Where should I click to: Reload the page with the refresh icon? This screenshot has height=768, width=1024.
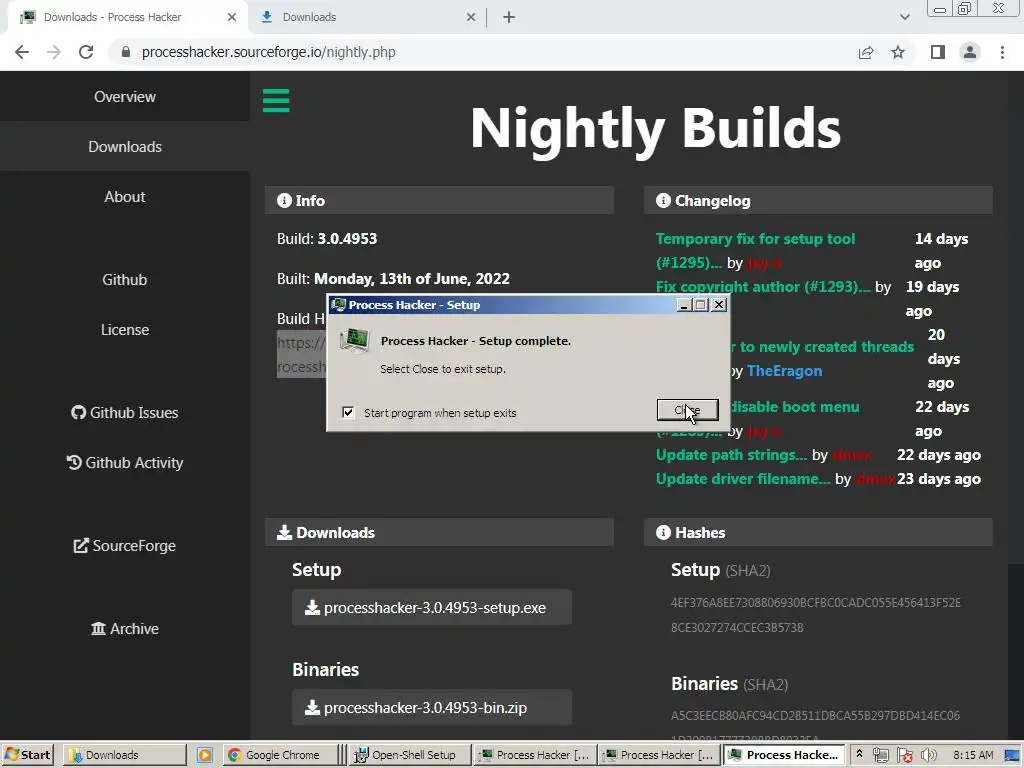86,52
